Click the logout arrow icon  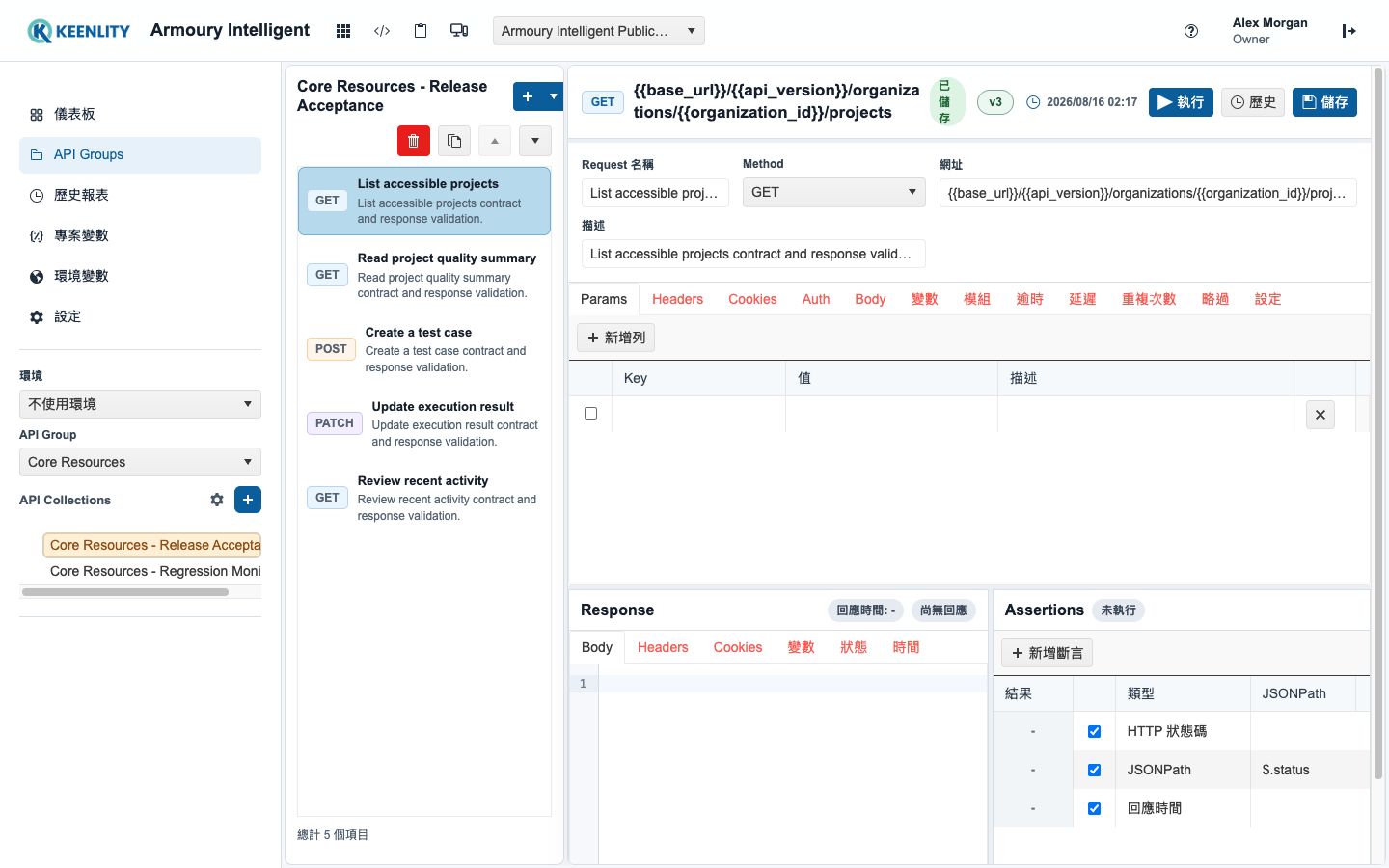tap(1348, 31)
